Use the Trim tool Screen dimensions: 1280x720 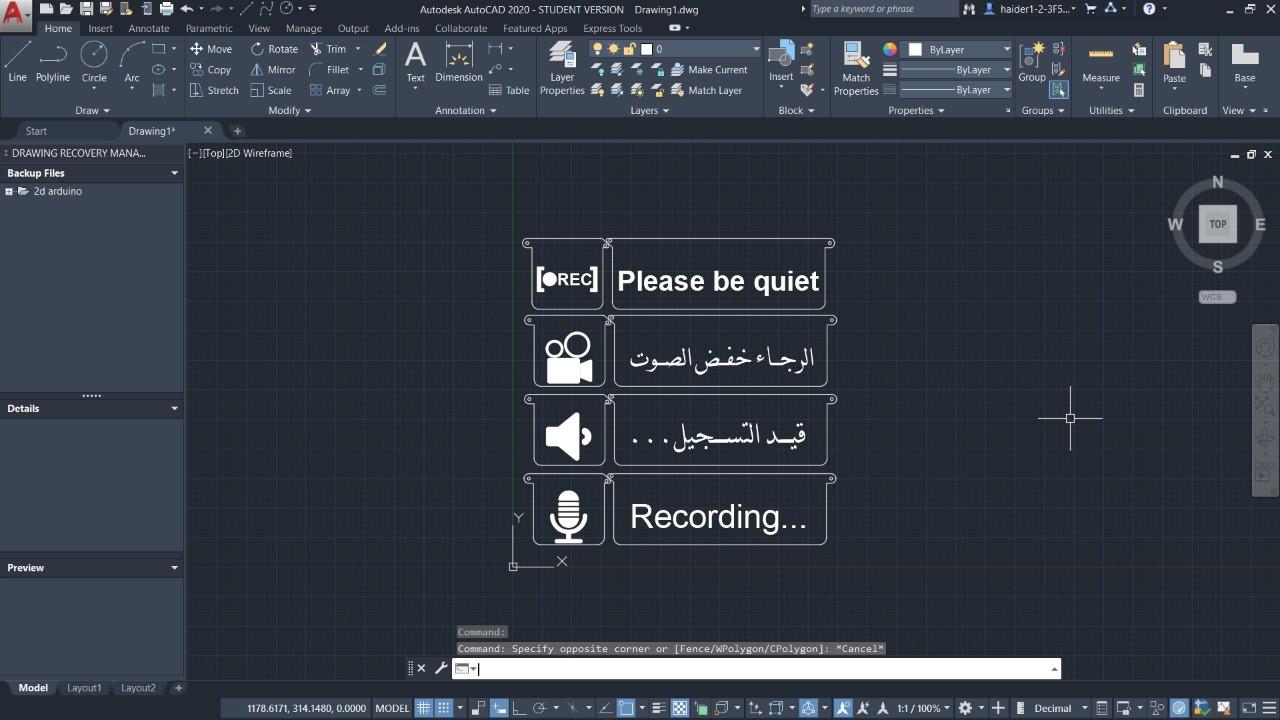(x=328, y=49)
